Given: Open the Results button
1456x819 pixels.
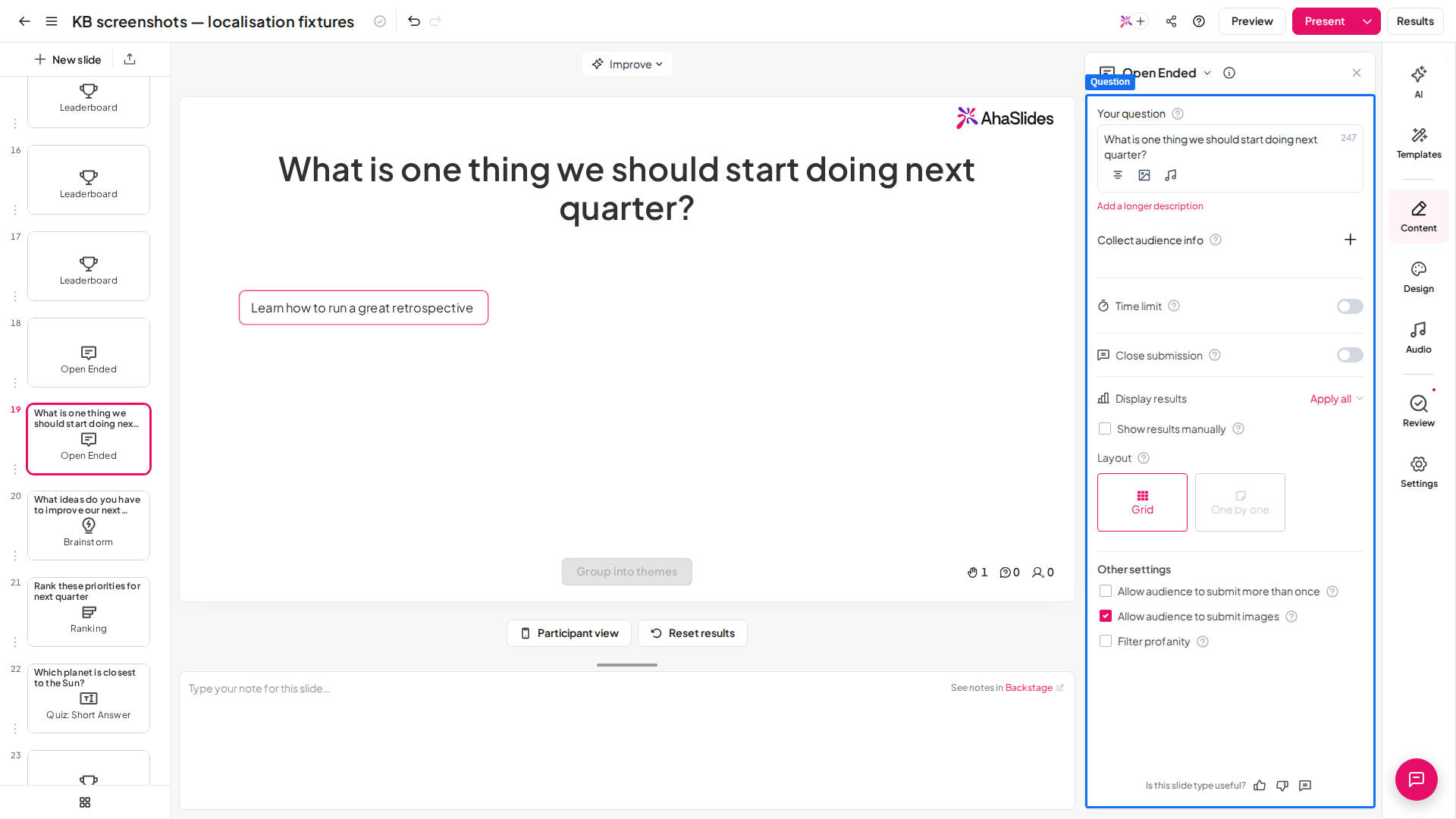Looking at the screenshot, I should point(1414,21).
